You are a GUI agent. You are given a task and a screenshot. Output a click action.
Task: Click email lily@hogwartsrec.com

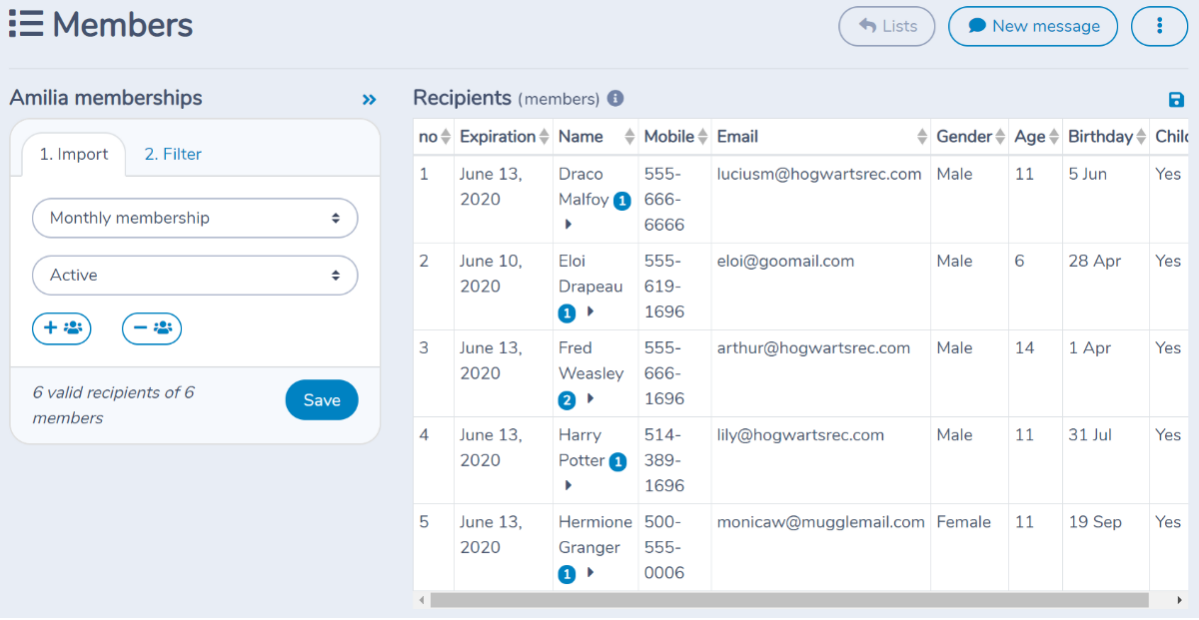(800, 435)
